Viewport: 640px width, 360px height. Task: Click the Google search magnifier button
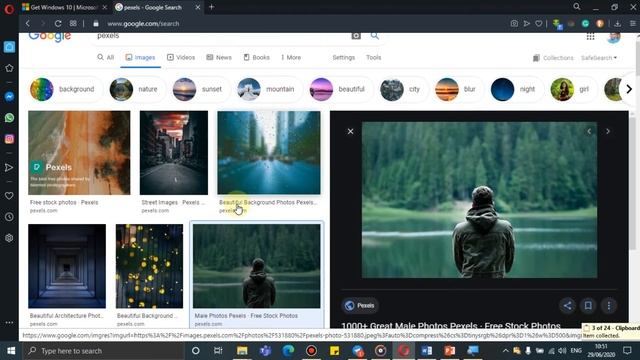375,36
